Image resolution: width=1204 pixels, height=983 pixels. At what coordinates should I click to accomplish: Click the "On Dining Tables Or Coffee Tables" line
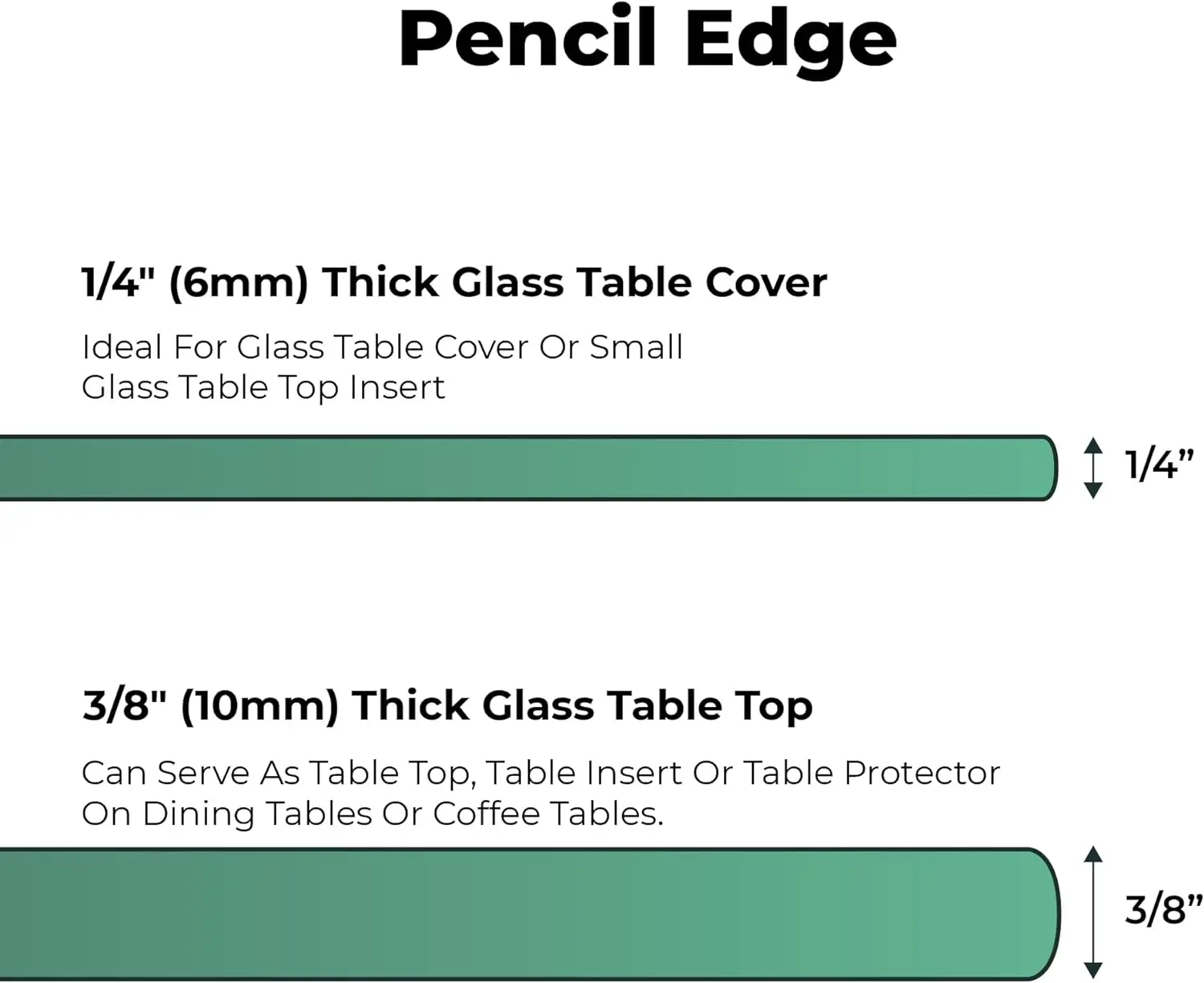(x=372, y=814)
